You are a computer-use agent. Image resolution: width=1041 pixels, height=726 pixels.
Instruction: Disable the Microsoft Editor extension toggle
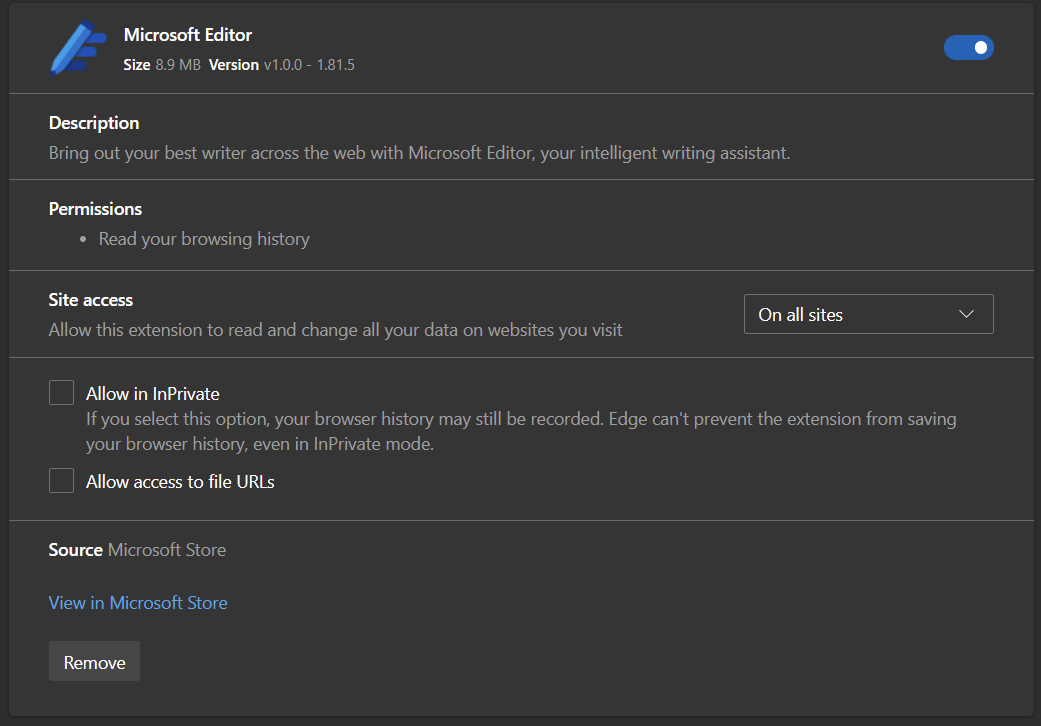click(969, 48)
